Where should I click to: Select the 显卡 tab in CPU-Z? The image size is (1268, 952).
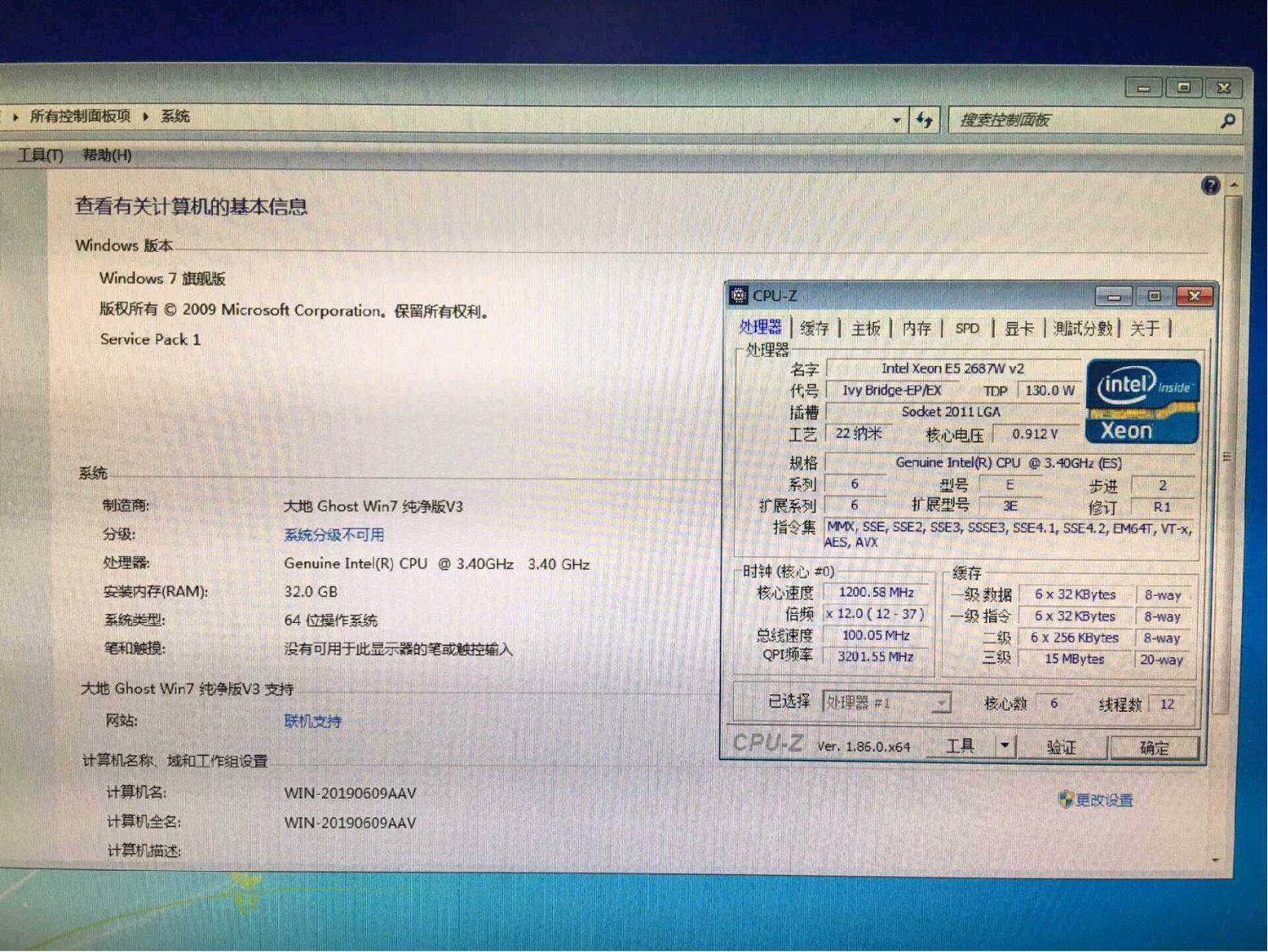[x=1019, y=328]
